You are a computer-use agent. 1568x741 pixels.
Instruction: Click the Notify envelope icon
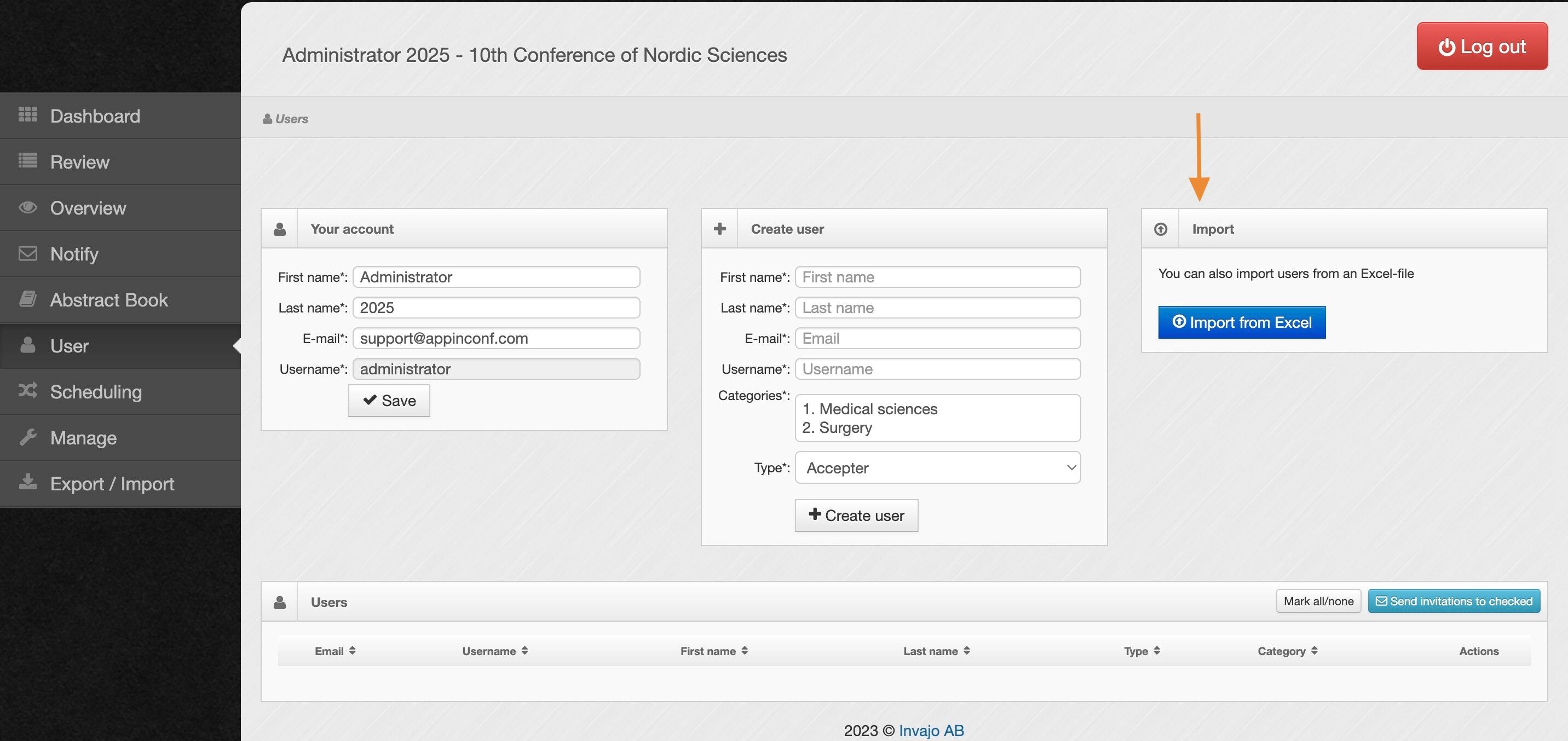pyautogui.click(x=27, y=253)
